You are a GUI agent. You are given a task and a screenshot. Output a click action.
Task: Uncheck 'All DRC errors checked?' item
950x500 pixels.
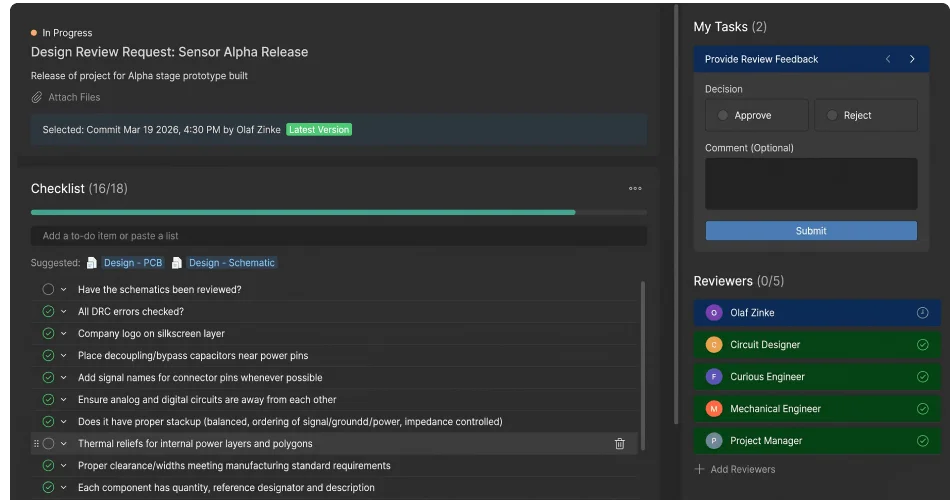(48, 312)
